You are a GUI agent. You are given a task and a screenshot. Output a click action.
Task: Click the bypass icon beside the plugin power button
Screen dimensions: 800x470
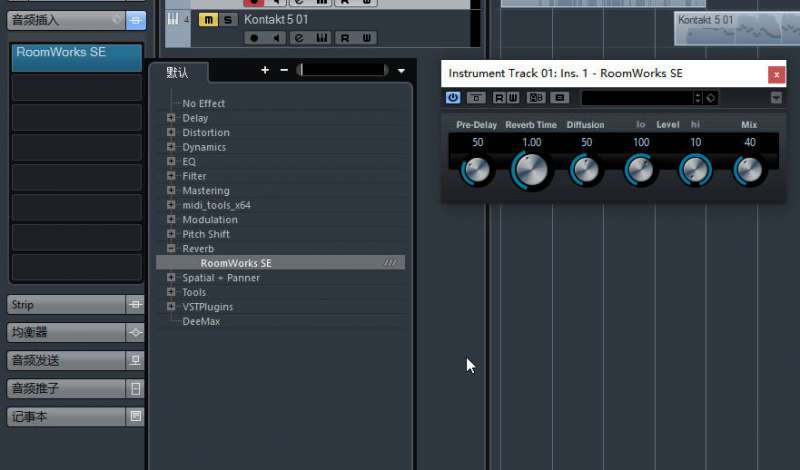[x=476, y=97]
